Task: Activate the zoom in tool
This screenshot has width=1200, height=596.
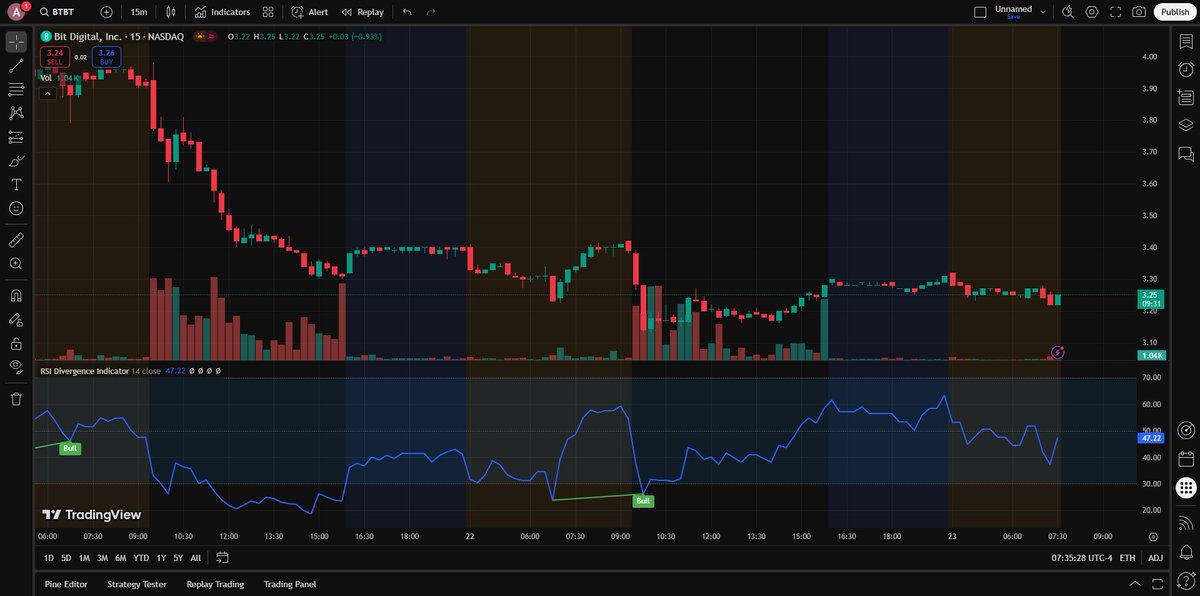Action: point(16,264)
